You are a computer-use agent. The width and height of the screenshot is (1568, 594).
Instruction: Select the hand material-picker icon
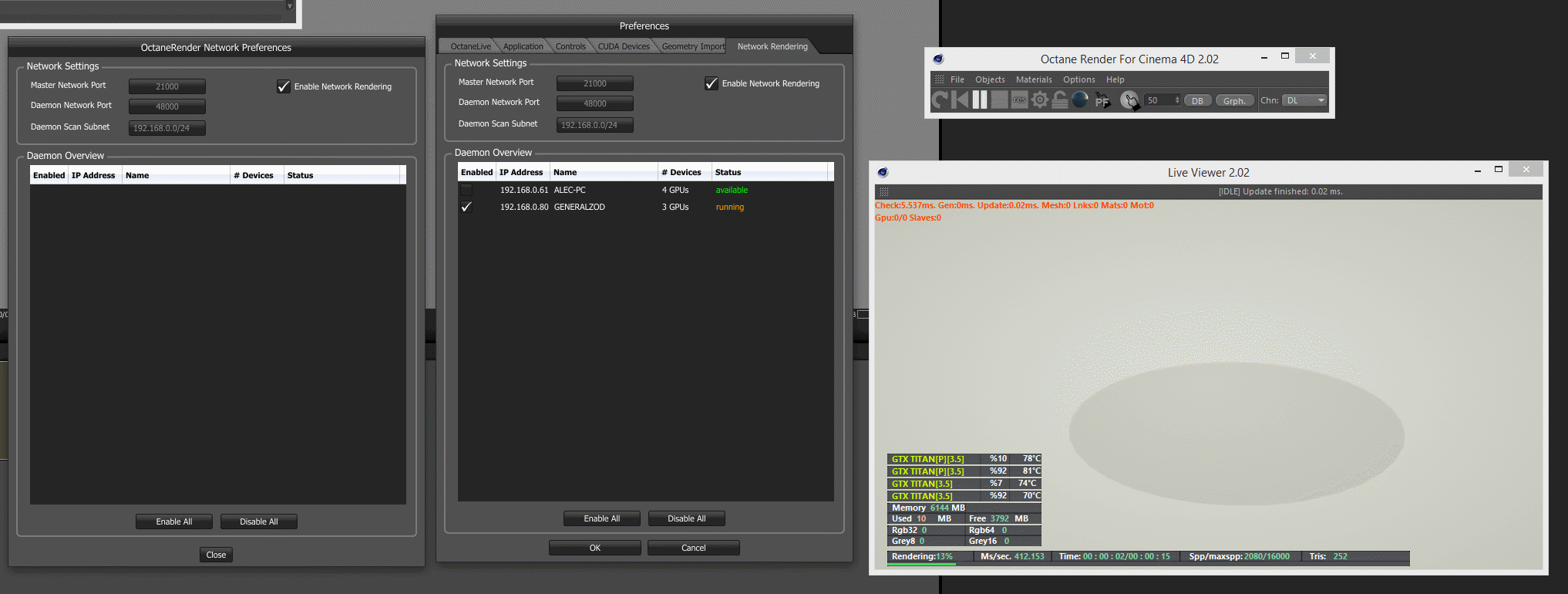pos(1129,100)
